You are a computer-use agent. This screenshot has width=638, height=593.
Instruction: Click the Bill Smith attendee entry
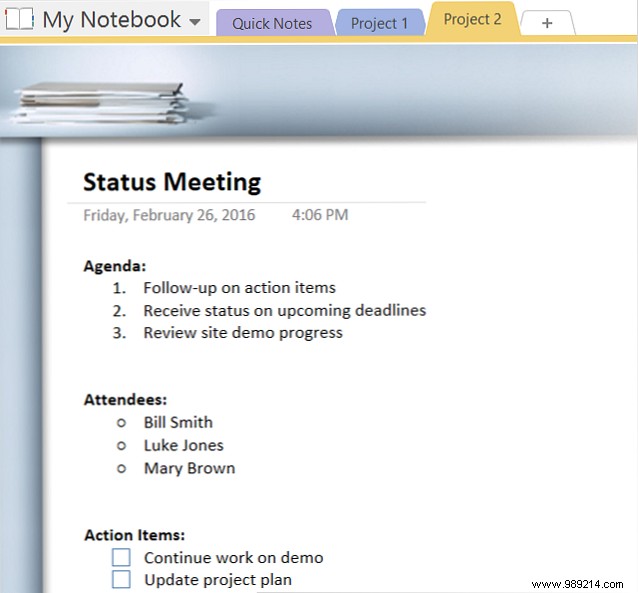178,422
